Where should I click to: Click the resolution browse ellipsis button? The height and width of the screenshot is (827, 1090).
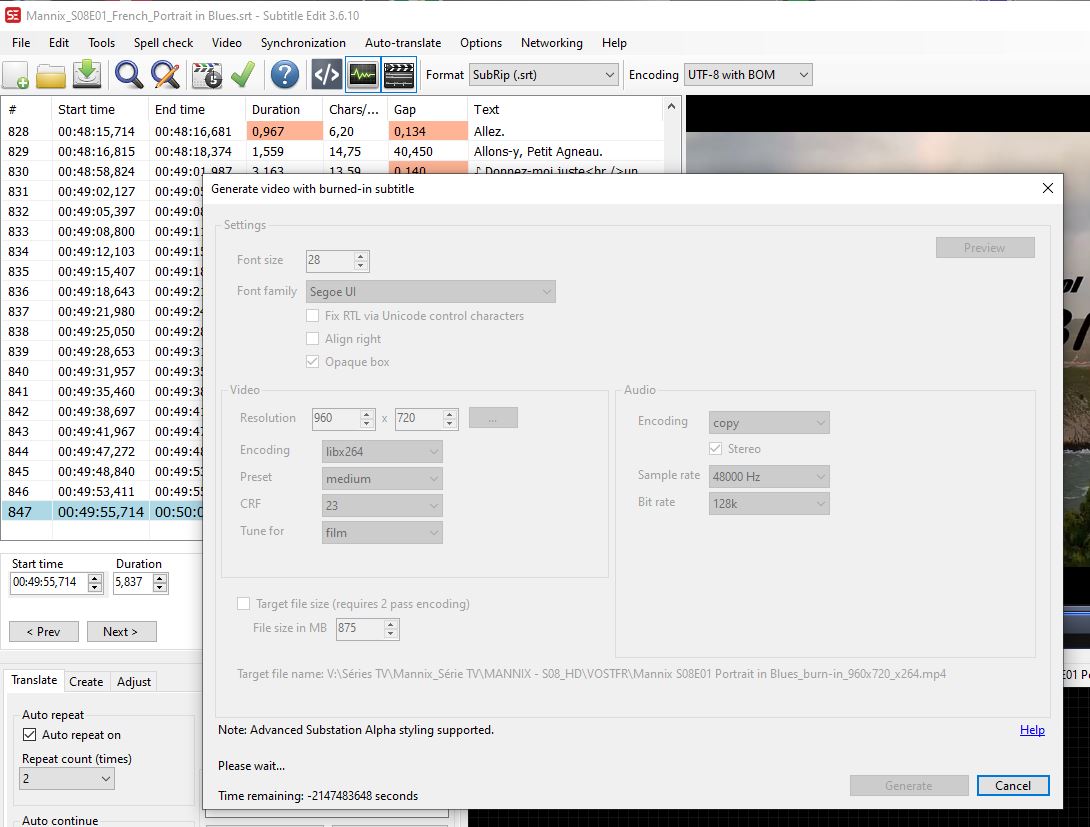click(493, 418)
